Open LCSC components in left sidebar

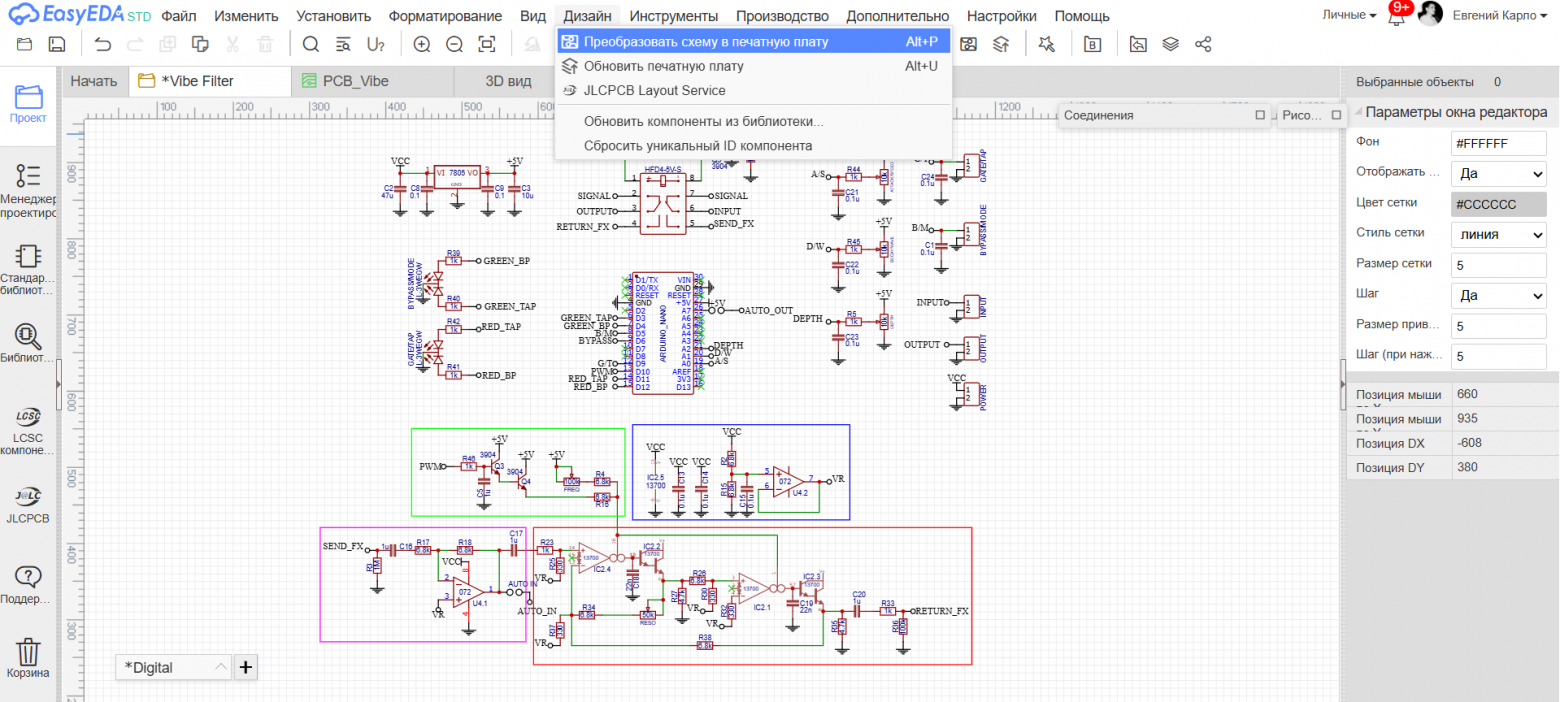(x=29, y=427)
